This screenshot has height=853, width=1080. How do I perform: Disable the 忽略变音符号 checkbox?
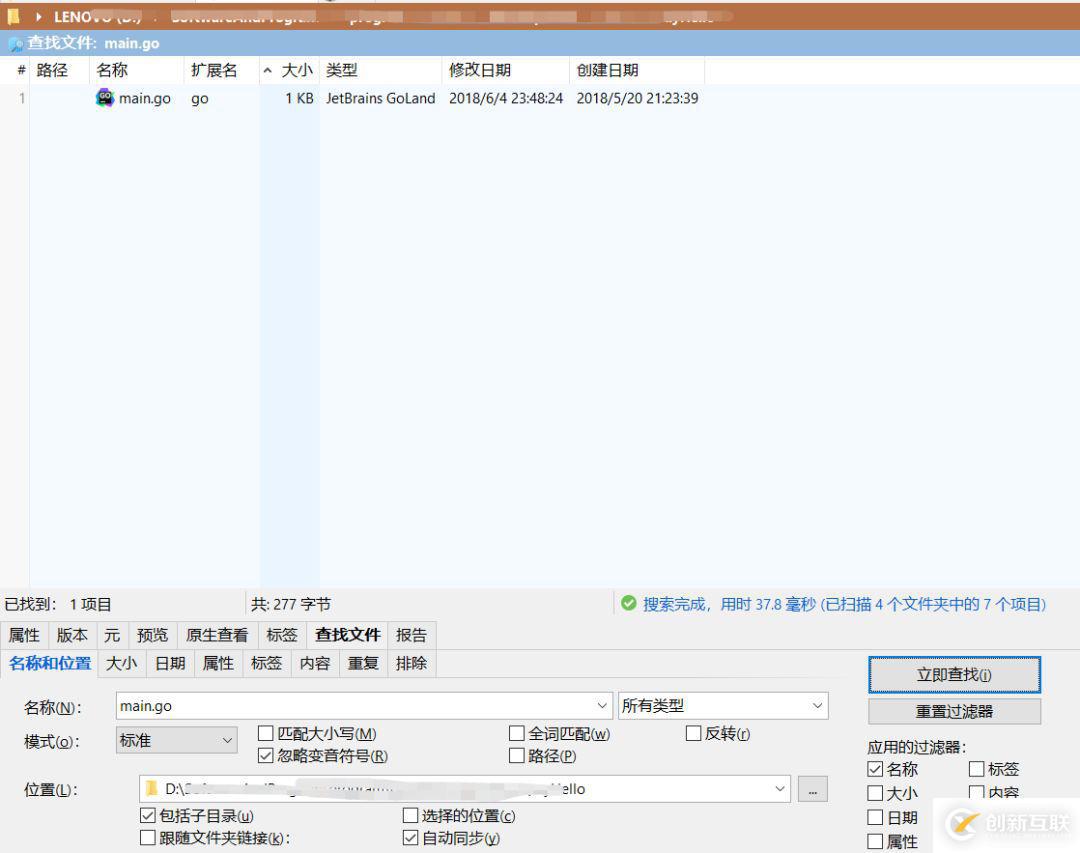[265, 756]
